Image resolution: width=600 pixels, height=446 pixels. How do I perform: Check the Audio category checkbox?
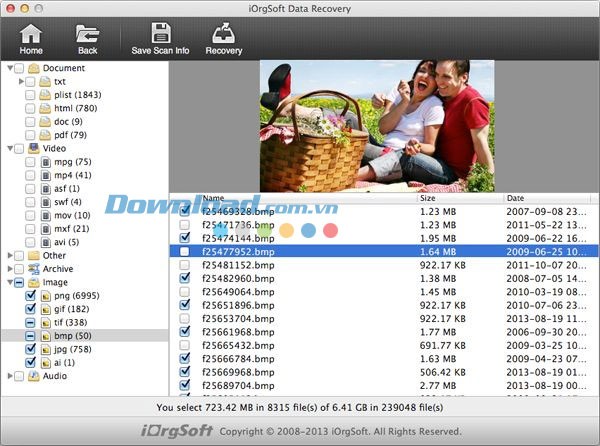[x=19, y=376]
